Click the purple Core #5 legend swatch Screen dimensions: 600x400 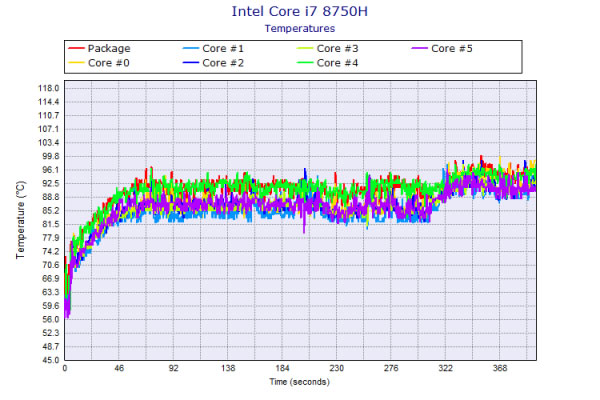(419, 48)
